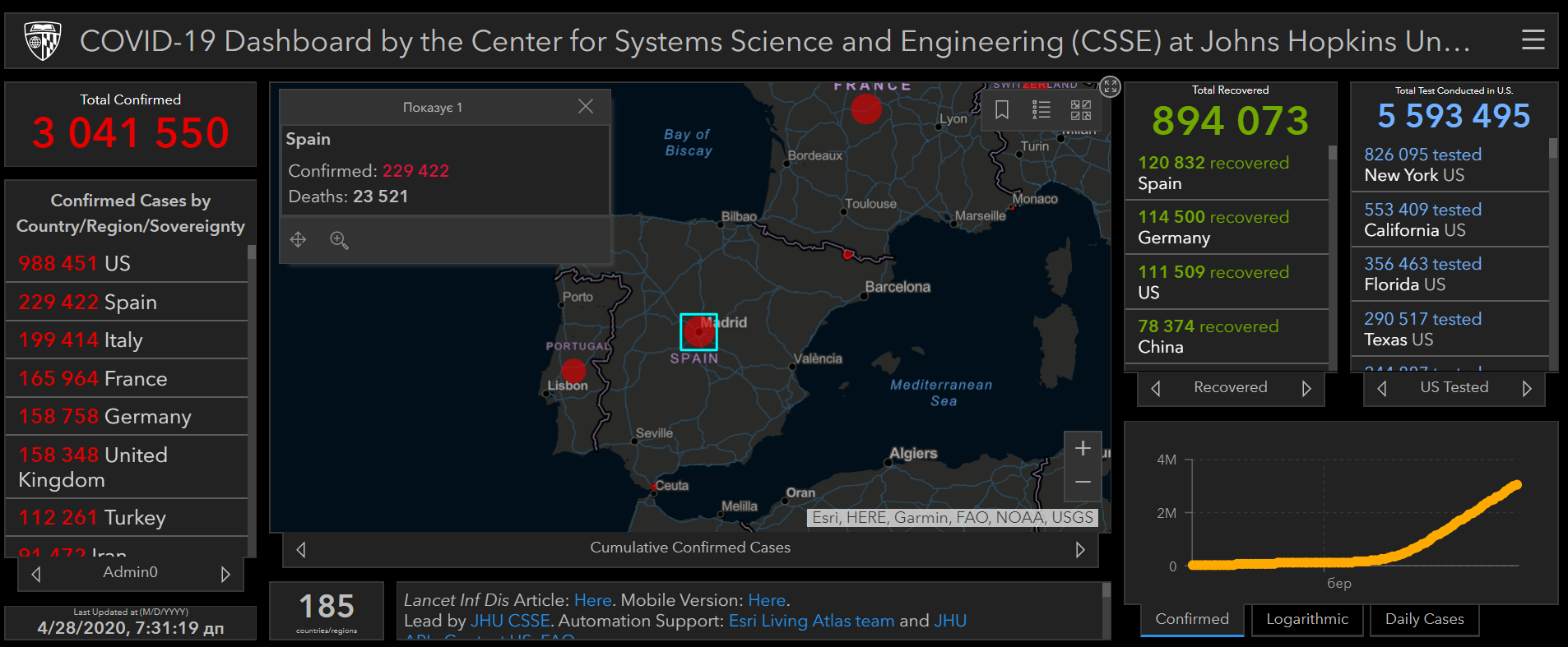Viewport: 1568px width, 647px height.
Task: Open Esri Living Atlas team link
Action: click(x=811, y=621)
